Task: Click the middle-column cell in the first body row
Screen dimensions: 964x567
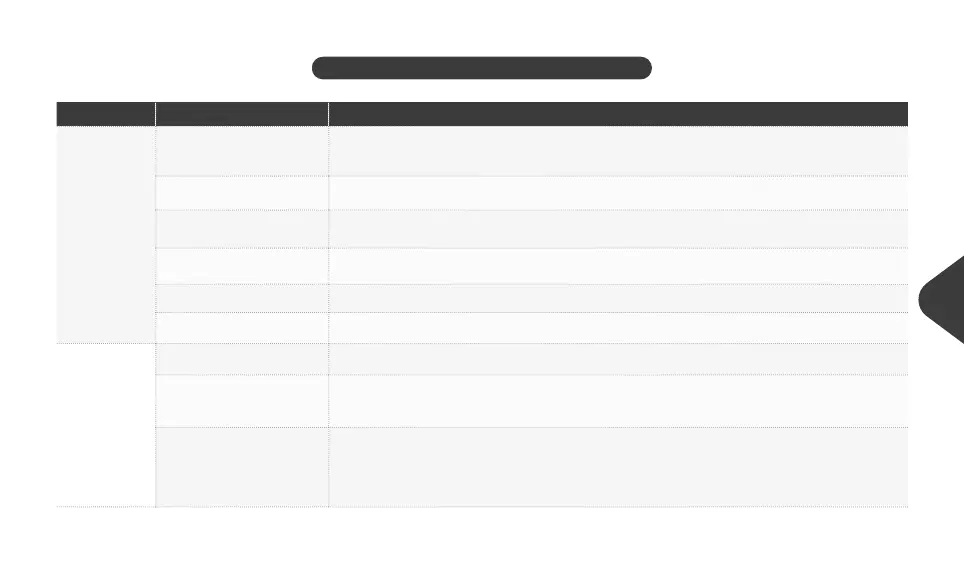Action: (242, 151)
